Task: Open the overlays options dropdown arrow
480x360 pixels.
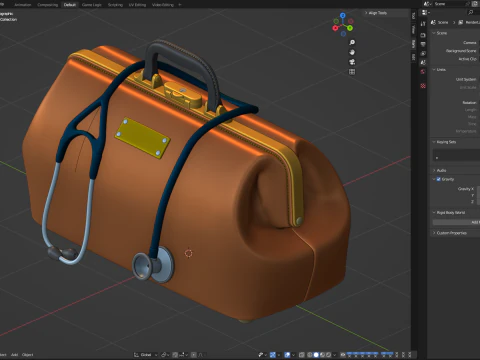Action: (294, 355)
